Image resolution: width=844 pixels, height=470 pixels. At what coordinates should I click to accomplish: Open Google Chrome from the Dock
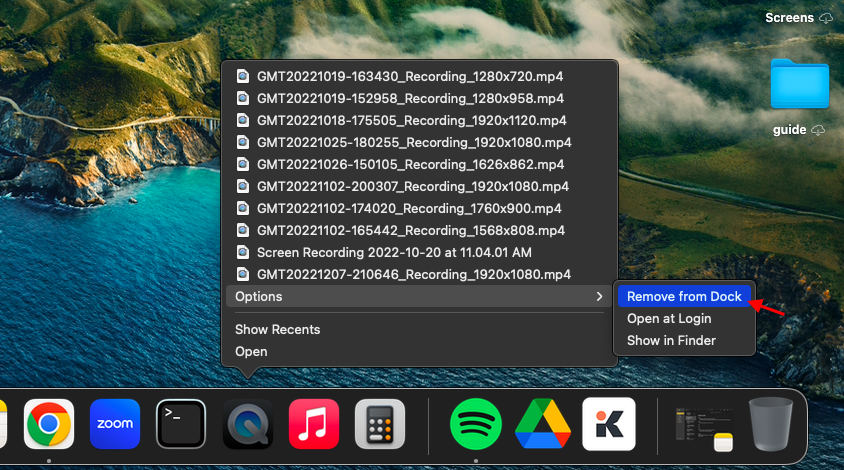(x=49, y=424)
